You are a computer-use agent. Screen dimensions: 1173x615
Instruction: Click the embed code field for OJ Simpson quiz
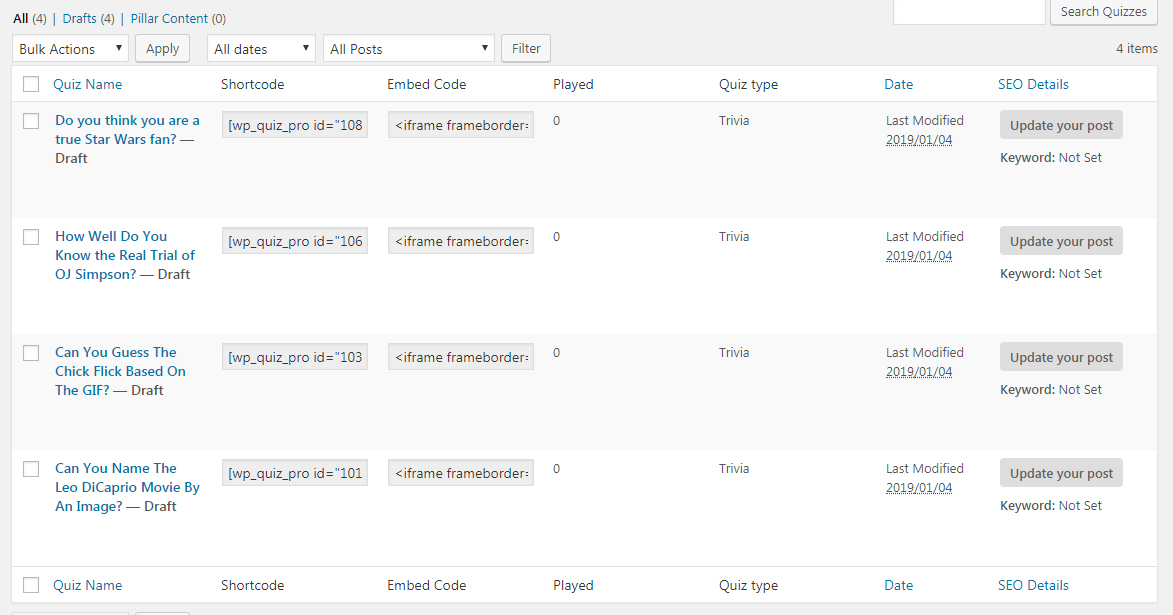click(461, 242)
